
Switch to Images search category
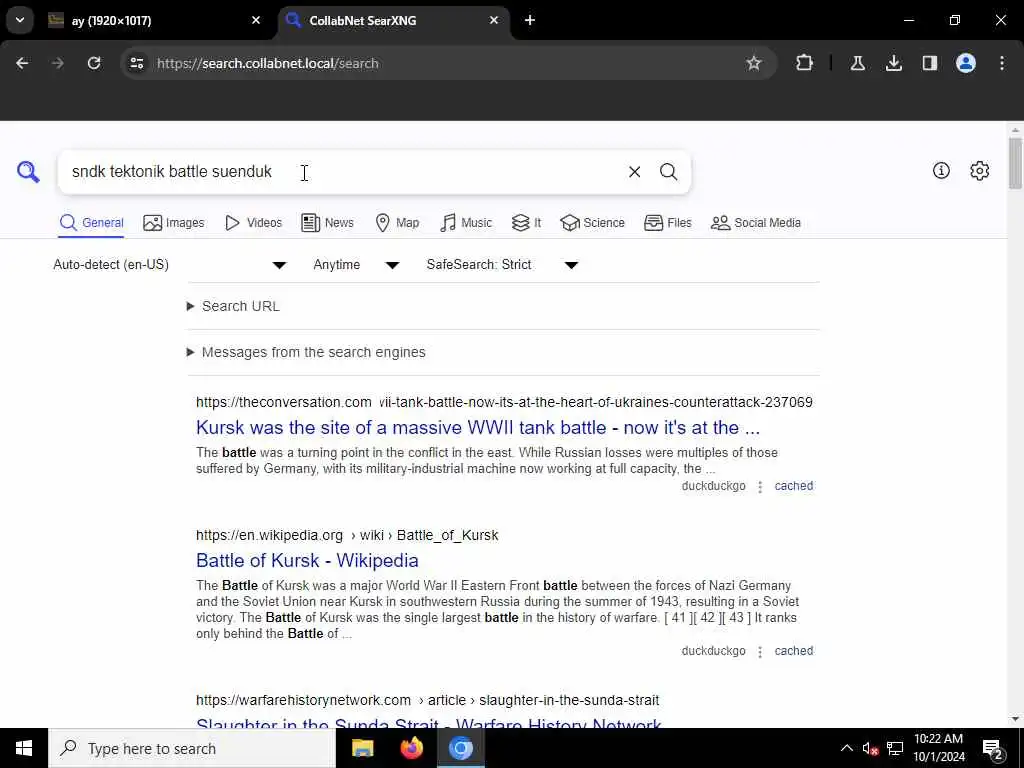click(x=174, y=223)
